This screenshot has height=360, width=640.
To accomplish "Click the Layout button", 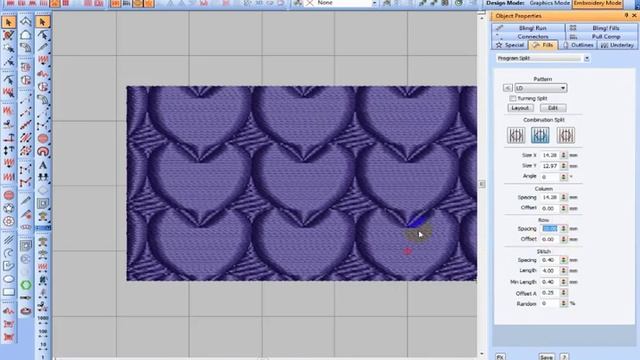I will pyautogui.click(x=520, y=108).
